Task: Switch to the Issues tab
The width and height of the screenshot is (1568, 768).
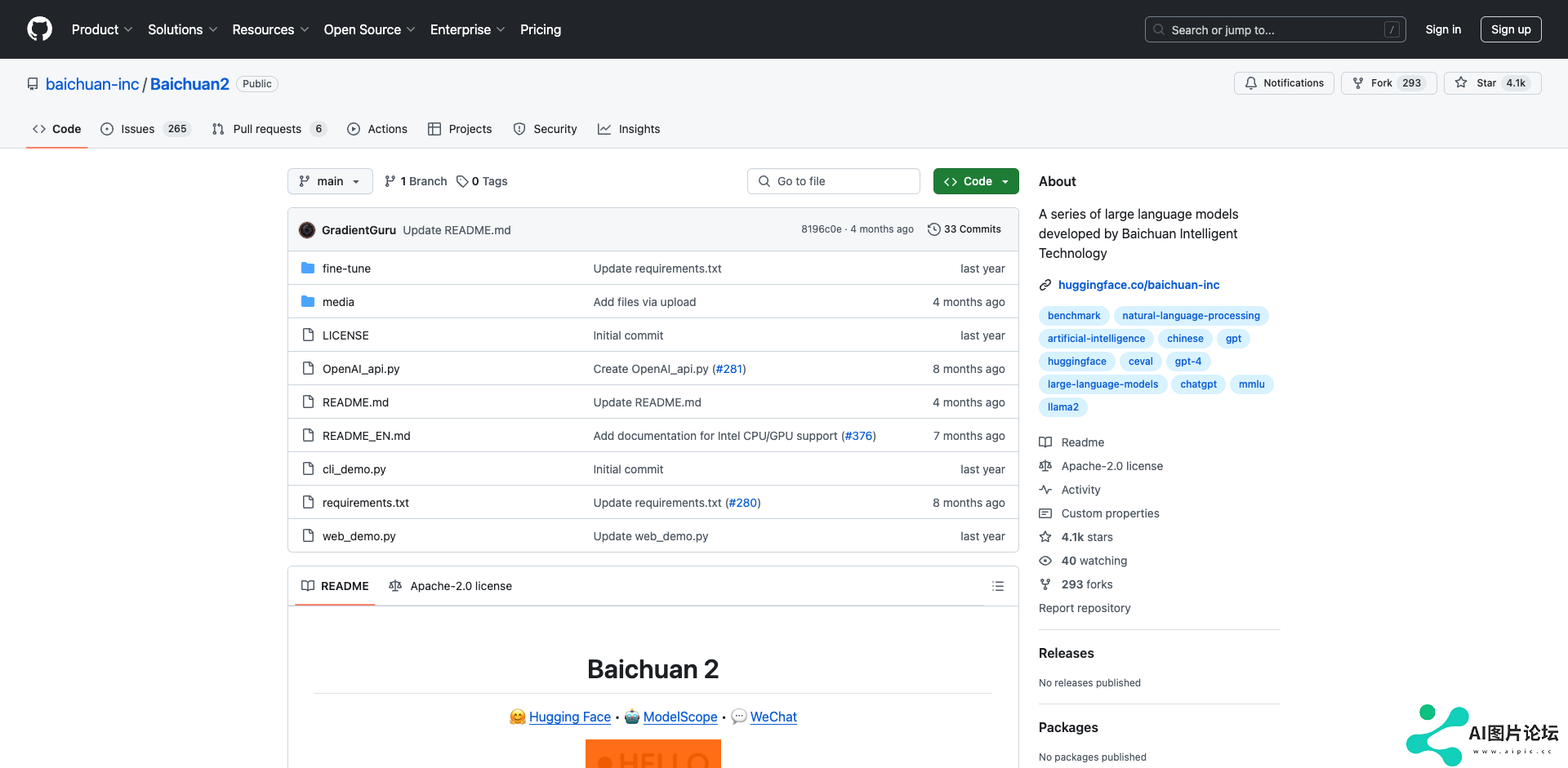Action: tap(145, 129)
